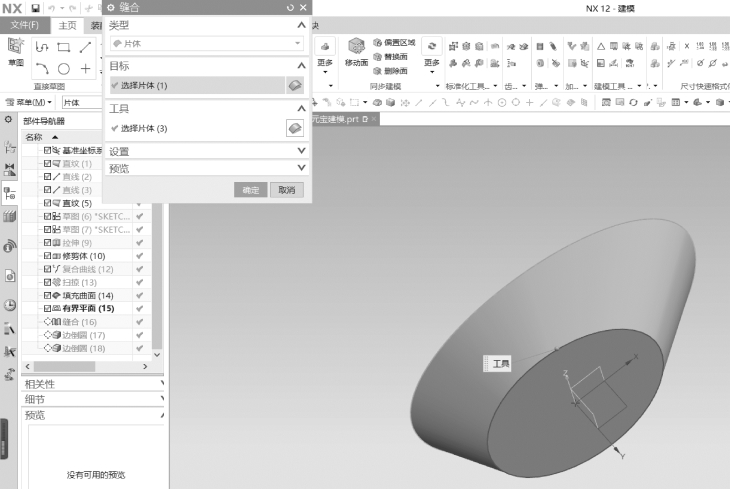Expand the 设置 section in dialog
The width and height of the screenshot is (730, 489).
pyautogui.click(x=205, y=151)
